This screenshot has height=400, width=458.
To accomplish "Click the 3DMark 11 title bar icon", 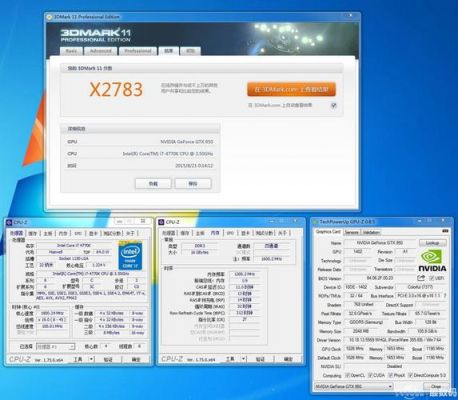I will 50,17.
